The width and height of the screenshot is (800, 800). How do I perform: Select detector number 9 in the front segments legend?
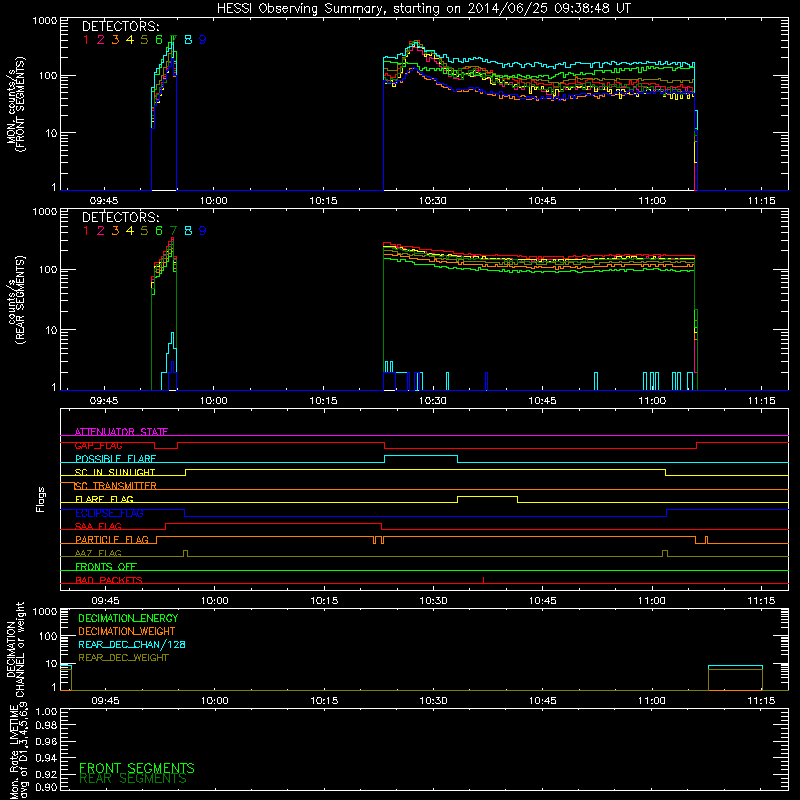pyautogui.click(x=203, y=40)
